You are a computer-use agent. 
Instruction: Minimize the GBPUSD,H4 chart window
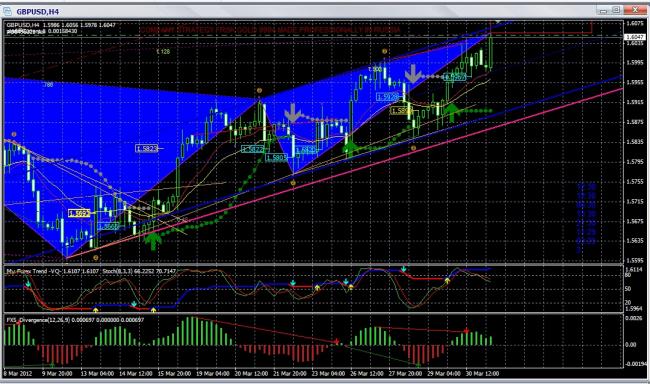[x=604, y=10]
